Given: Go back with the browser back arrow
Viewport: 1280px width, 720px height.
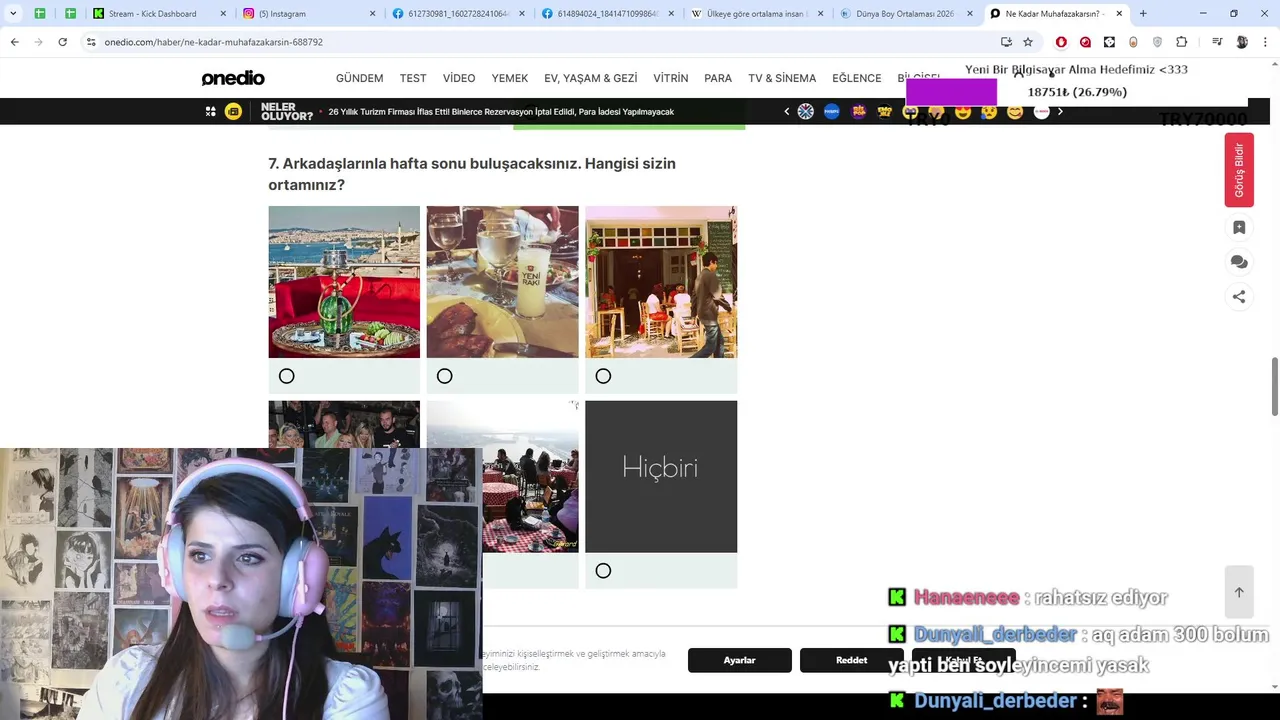Looking at the screenshot, I should [15, 42].
